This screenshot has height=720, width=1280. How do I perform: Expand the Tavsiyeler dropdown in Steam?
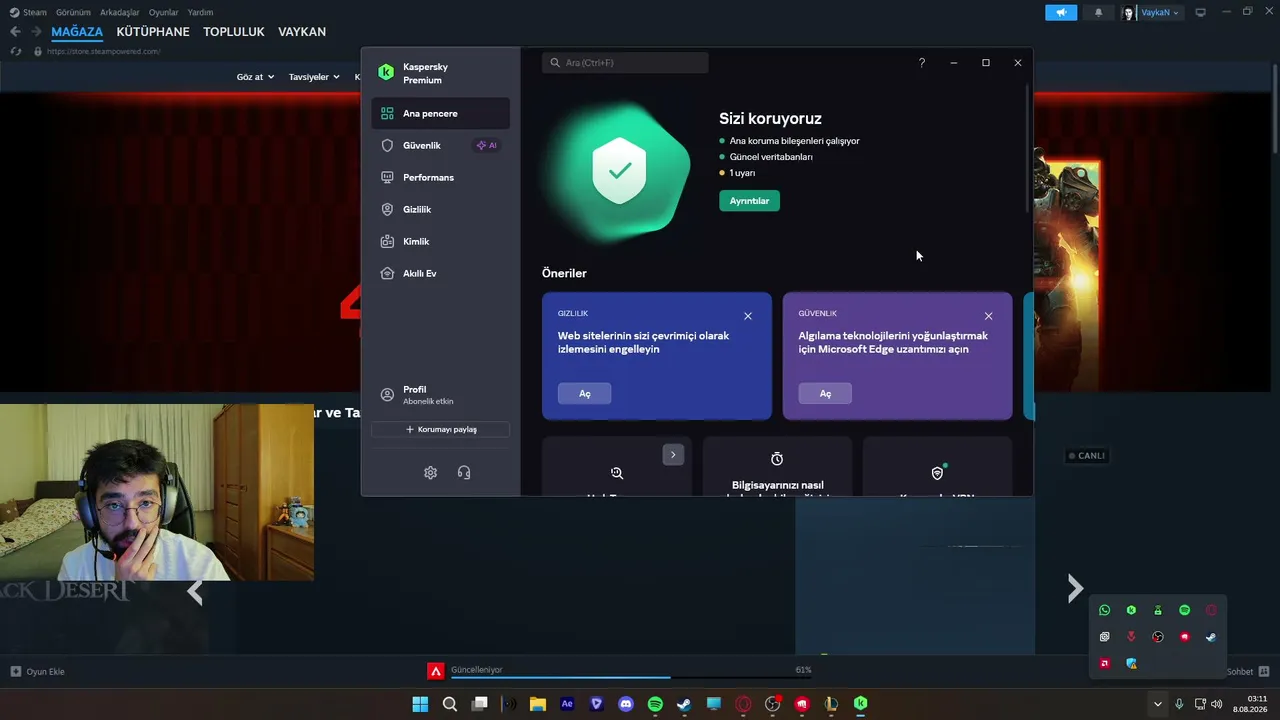314,77
